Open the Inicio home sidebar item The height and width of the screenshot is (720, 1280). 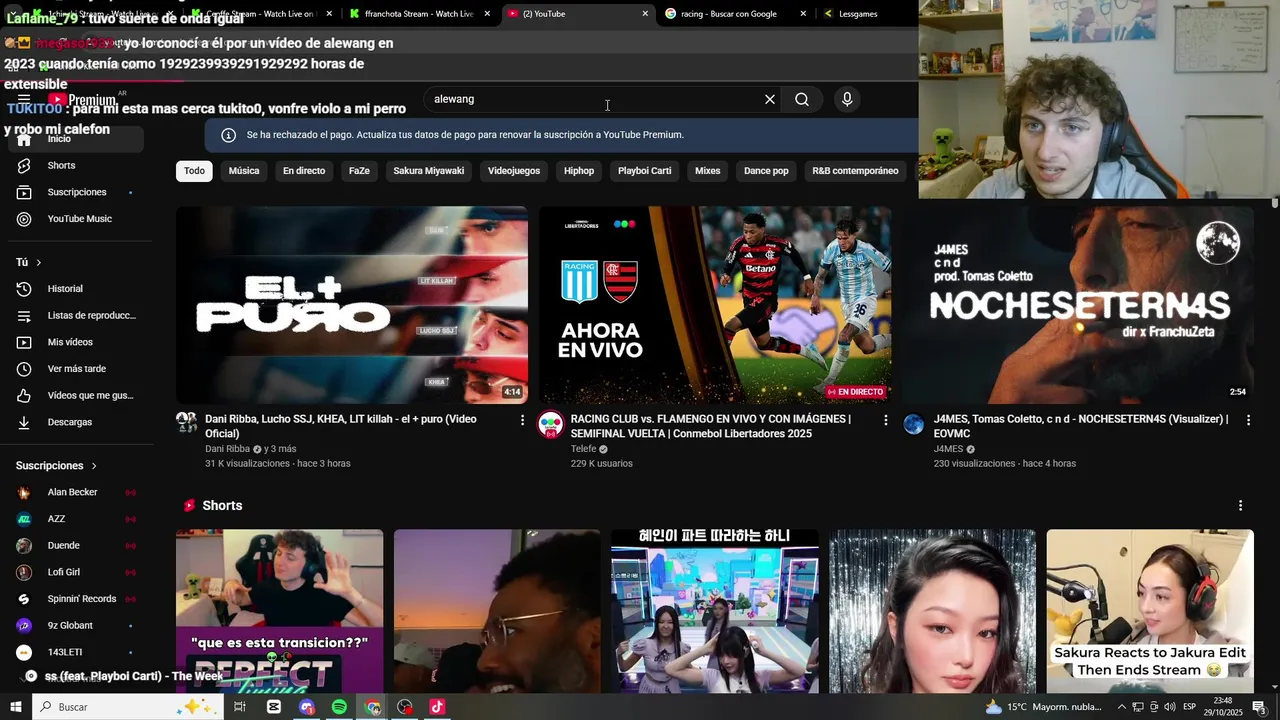[77, 139]
